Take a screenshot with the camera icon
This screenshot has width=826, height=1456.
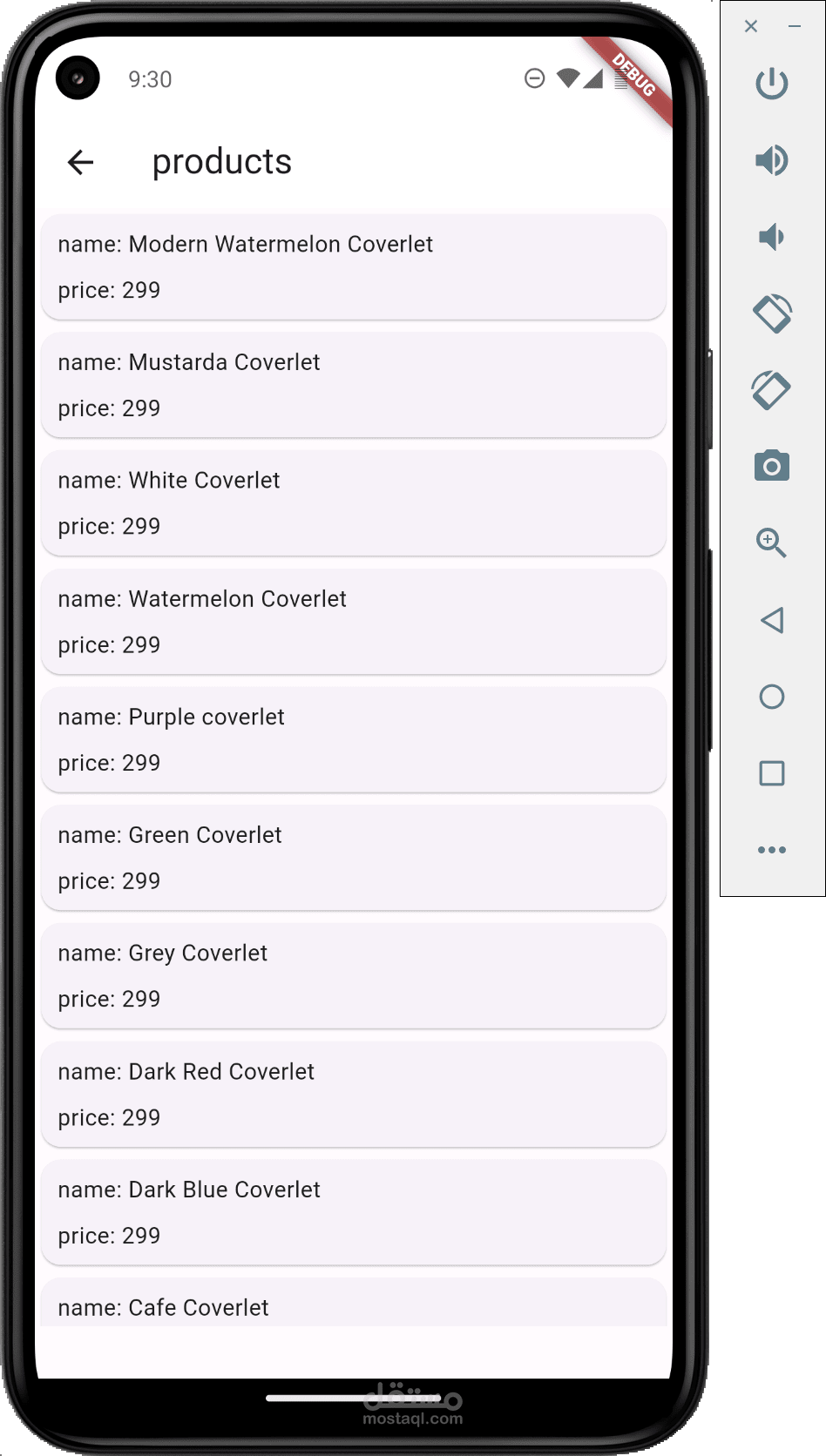click(772, 466)
